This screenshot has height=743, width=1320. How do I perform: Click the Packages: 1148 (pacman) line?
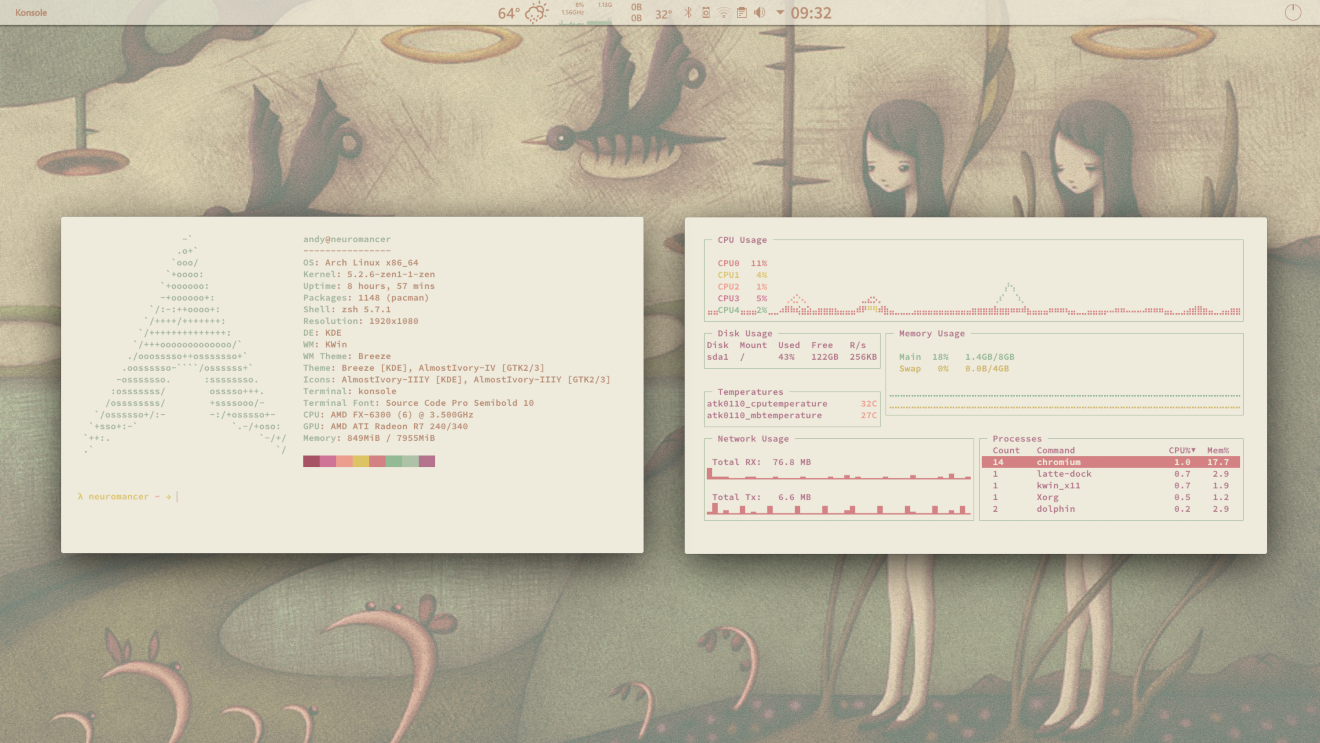click(366, 298)
